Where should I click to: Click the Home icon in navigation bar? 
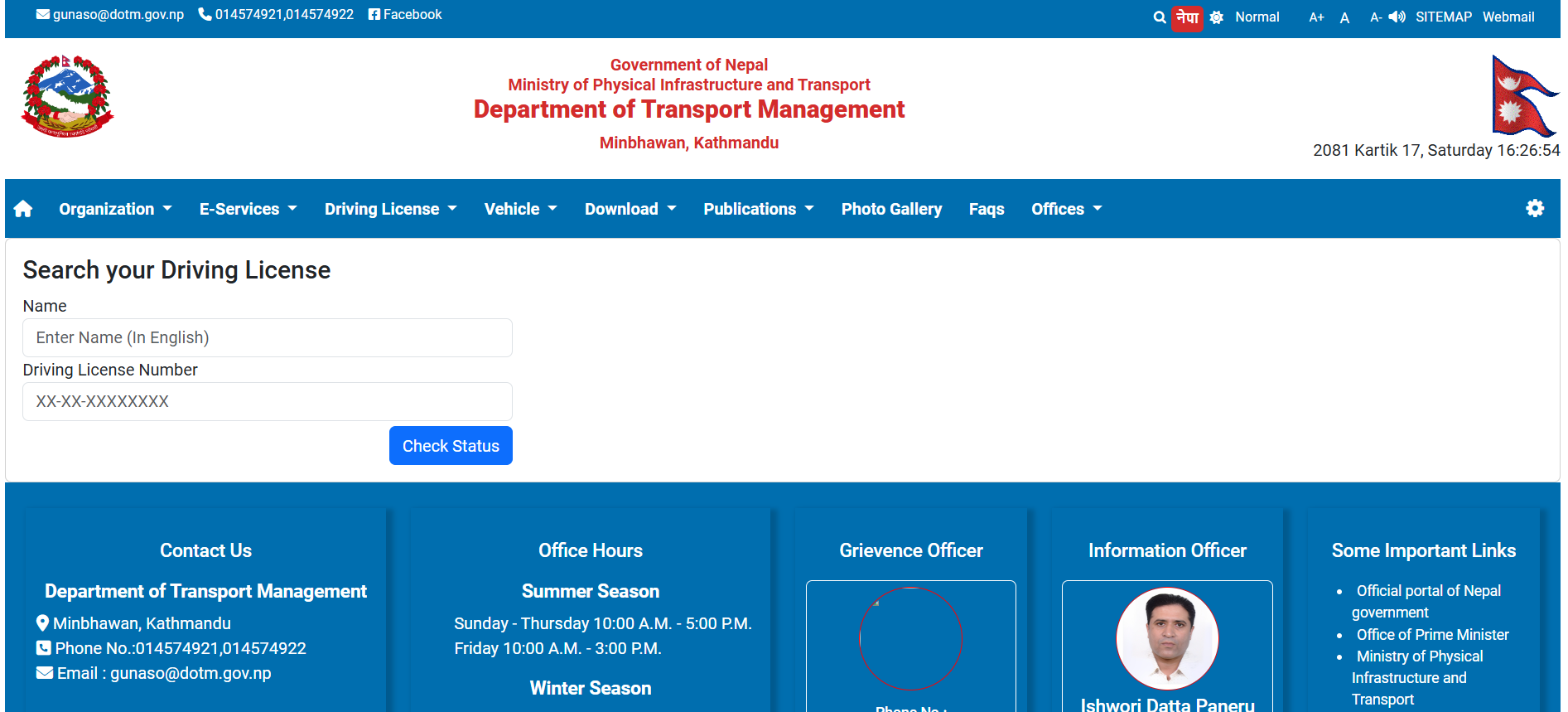click(23, 209)
